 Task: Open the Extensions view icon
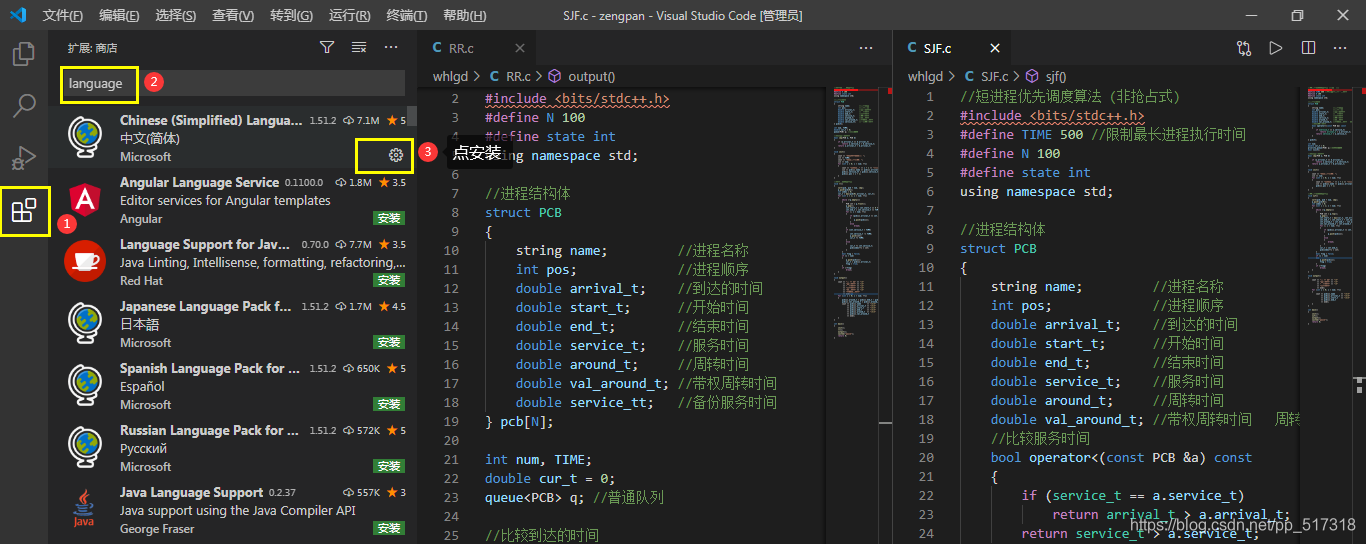point(24,210)
